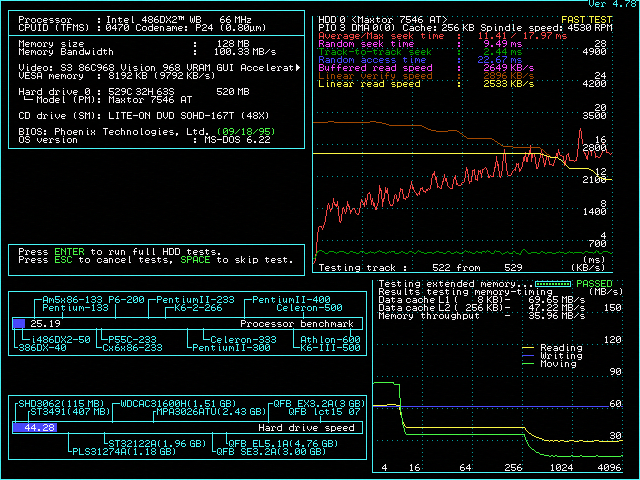Click the WDCAC31600H(1.51 GB) reference drive
Screen dimensions: 640x480
178,404
